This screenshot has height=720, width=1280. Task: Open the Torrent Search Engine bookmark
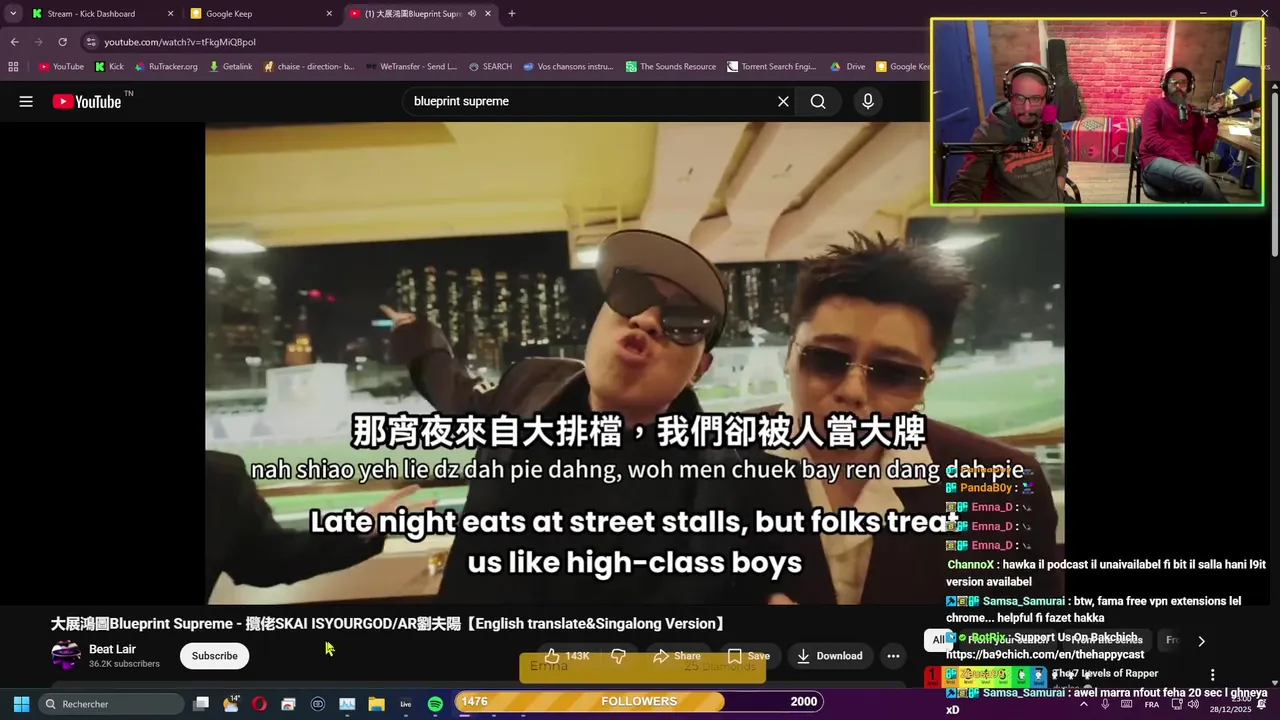click(772, 67)
